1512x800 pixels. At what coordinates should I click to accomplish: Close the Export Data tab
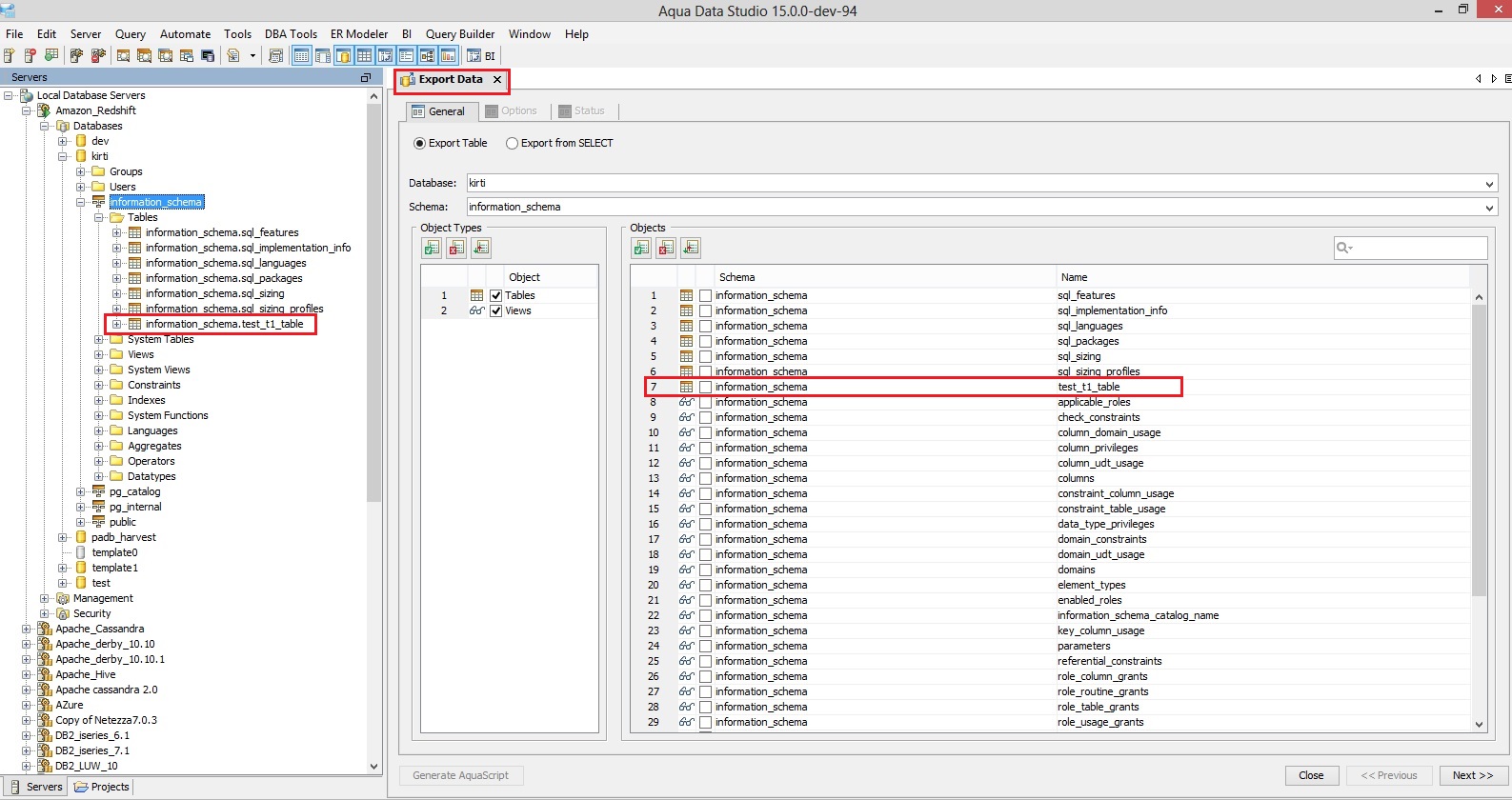[497, 80]
